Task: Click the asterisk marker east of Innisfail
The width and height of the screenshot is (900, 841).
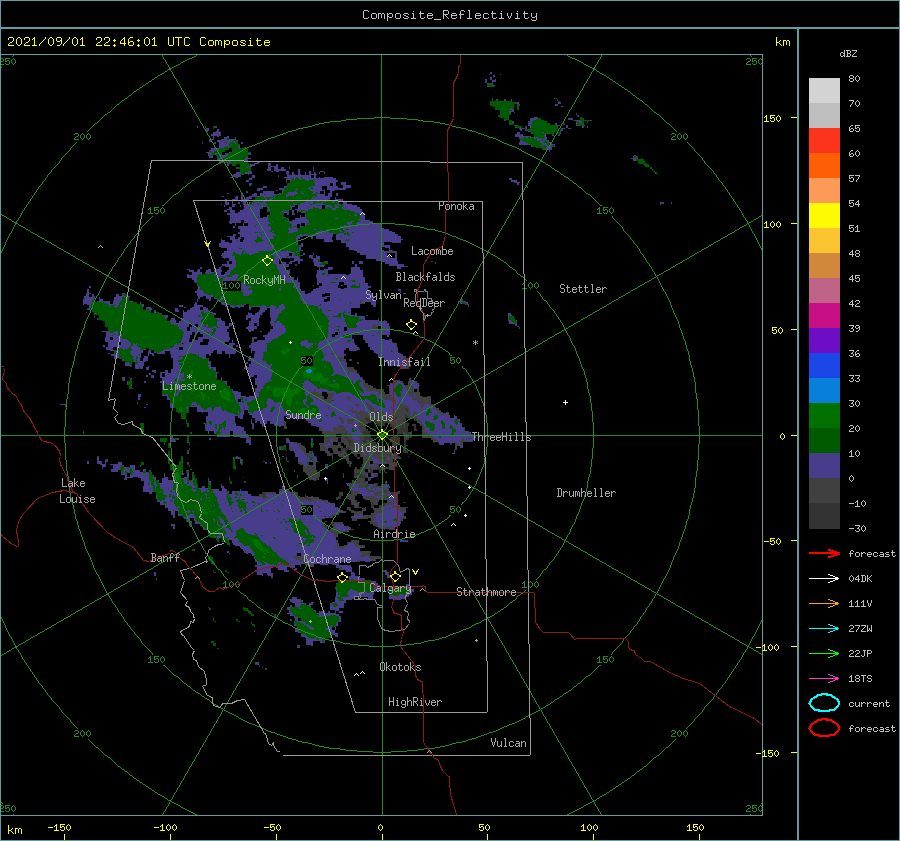Action: coord(475,343)
